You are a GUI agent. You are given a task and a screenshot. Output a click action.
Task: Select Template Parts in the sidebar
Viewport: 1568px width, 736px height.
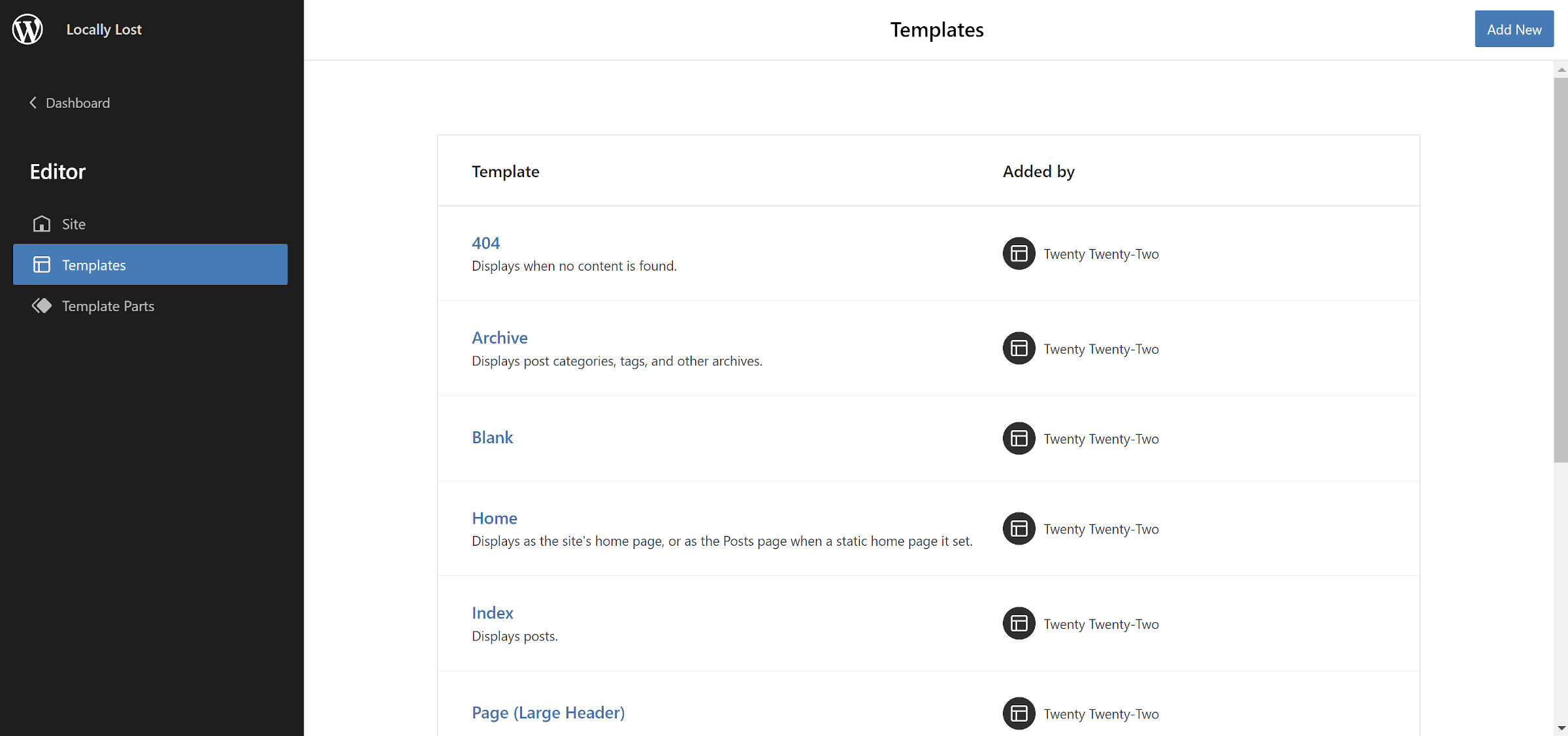(x=108, y=306)
